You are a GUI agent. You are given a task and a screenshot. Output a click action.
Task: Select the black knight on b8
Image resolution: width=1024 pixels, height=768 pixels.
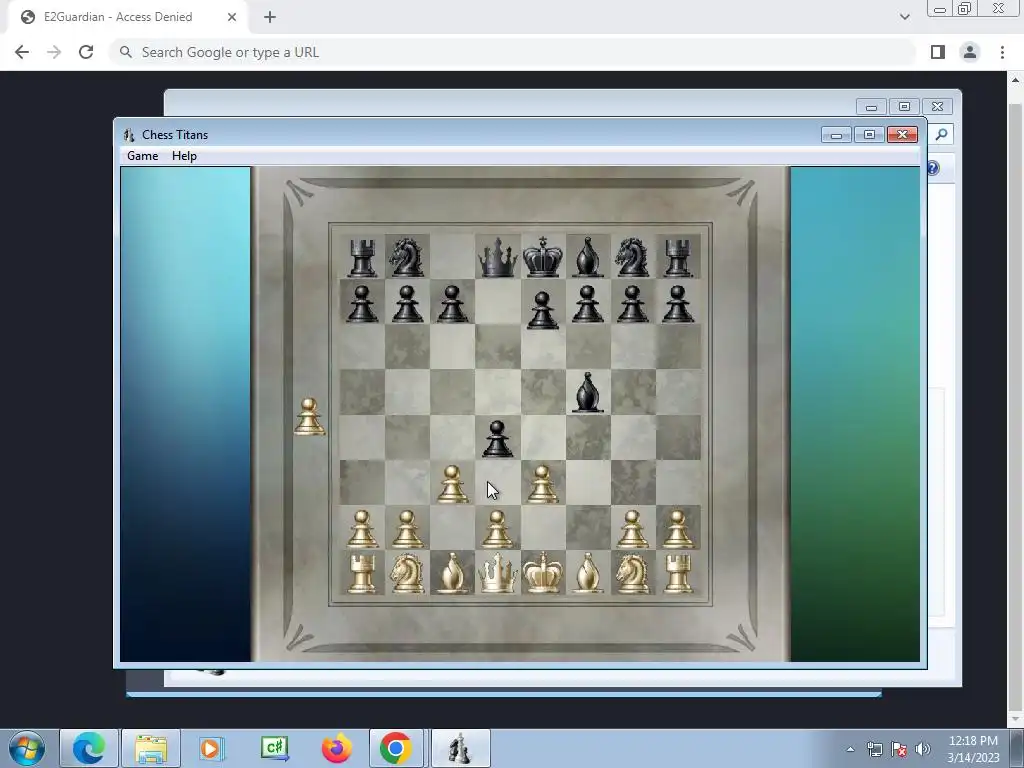tap(407, 257)
